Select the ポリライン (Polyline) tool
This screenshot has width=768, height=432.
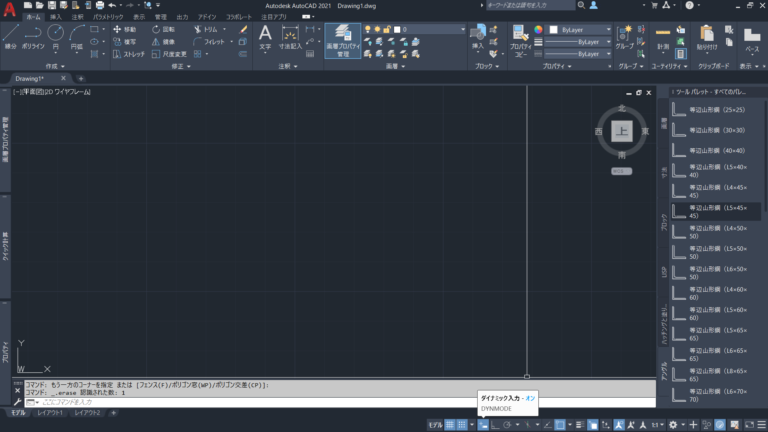pyautogui.click(x=33, y=36)
